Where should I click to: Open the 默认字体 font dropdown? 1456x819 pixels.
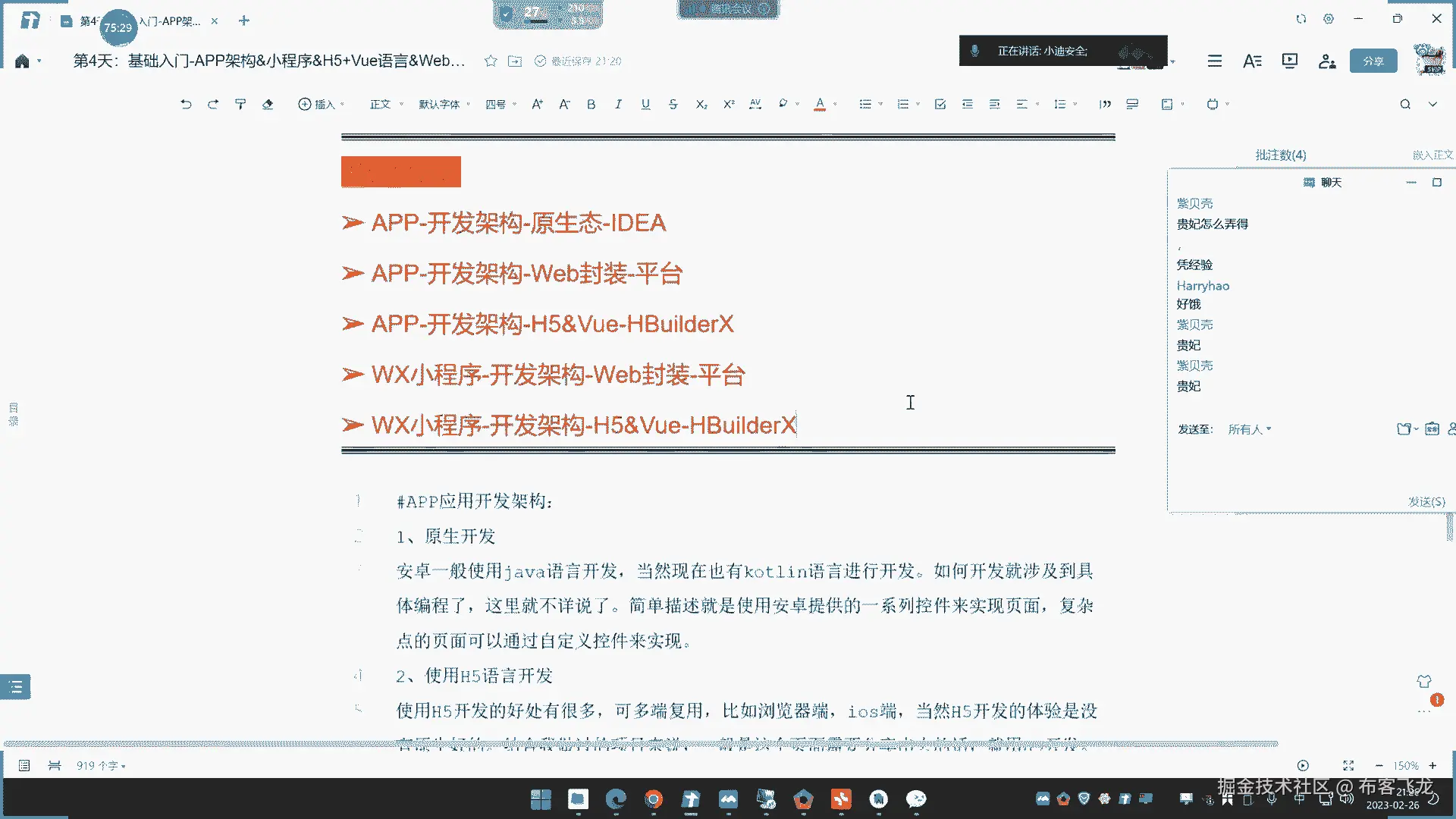coord(444,105)
